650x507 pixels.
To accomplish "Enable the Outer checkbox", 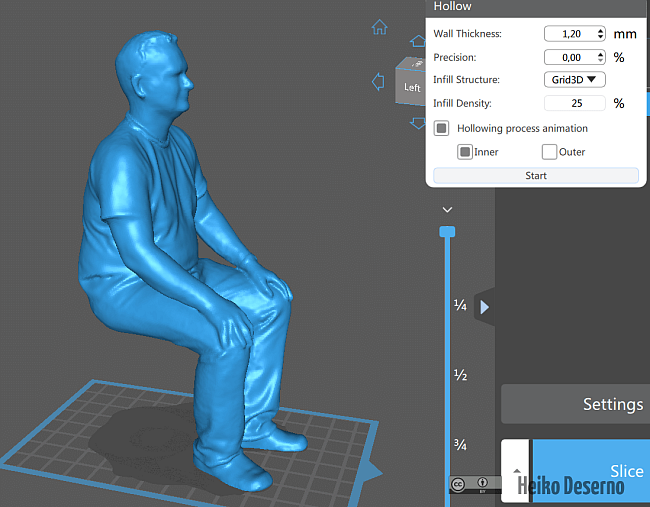I will click(x=549, y=152).
